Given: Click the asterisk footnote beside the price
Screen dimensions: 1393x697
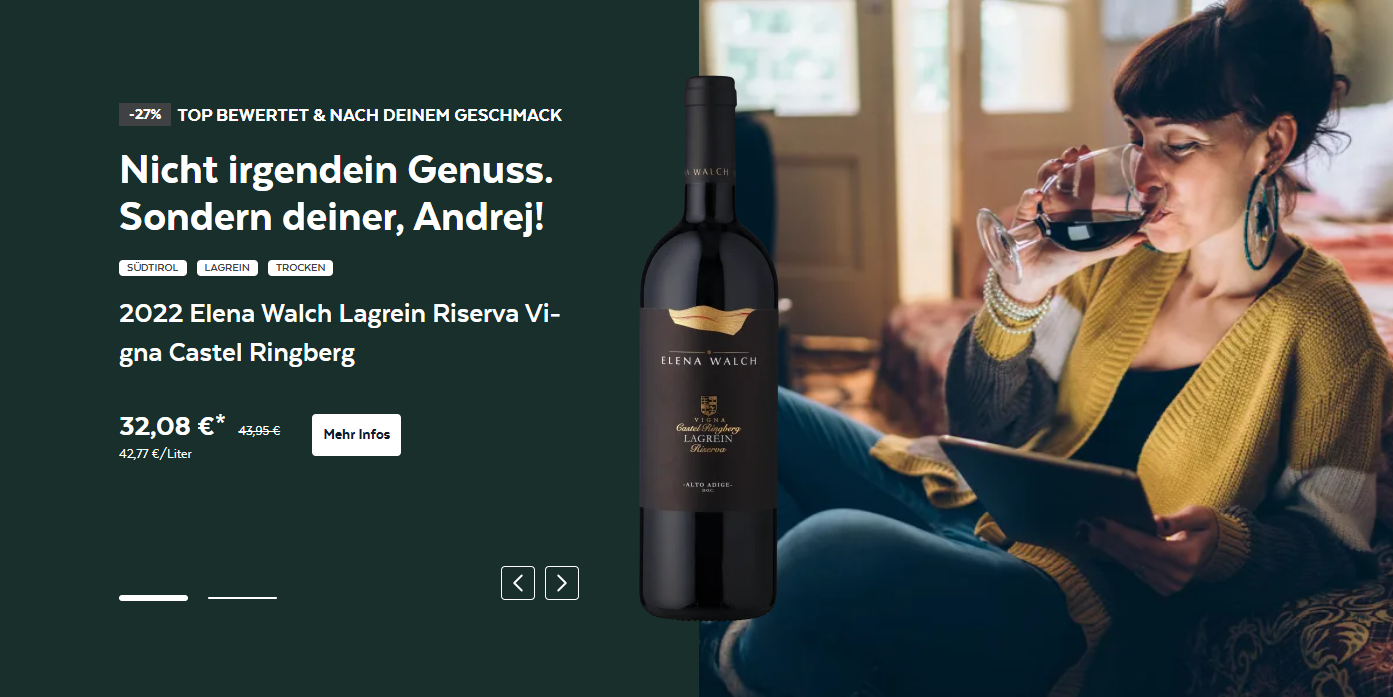Looking at the screenshot, I should click(220, 420).
